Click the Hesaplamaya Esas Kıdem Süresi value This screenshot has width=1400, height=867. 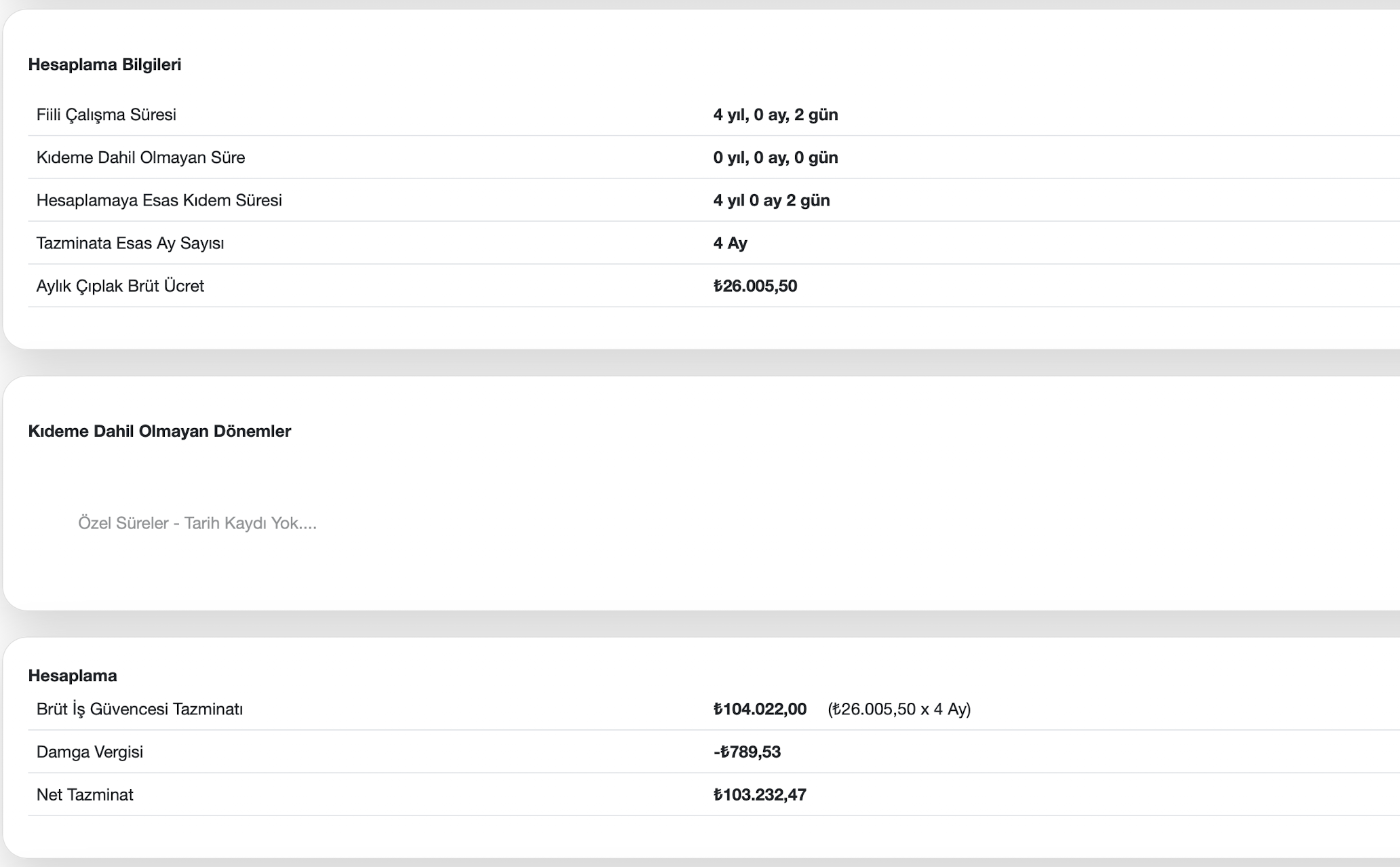771,200
